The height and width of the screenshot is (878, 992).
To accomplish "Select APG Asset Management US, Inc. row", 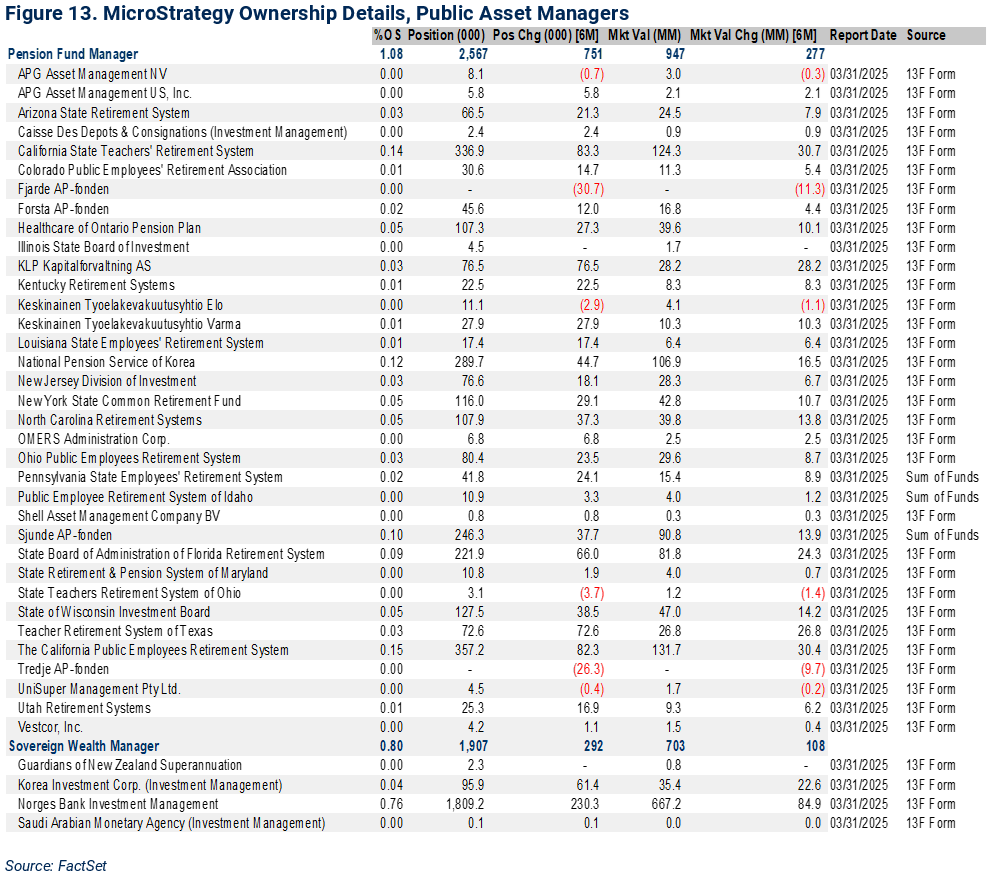I will 104,94.
